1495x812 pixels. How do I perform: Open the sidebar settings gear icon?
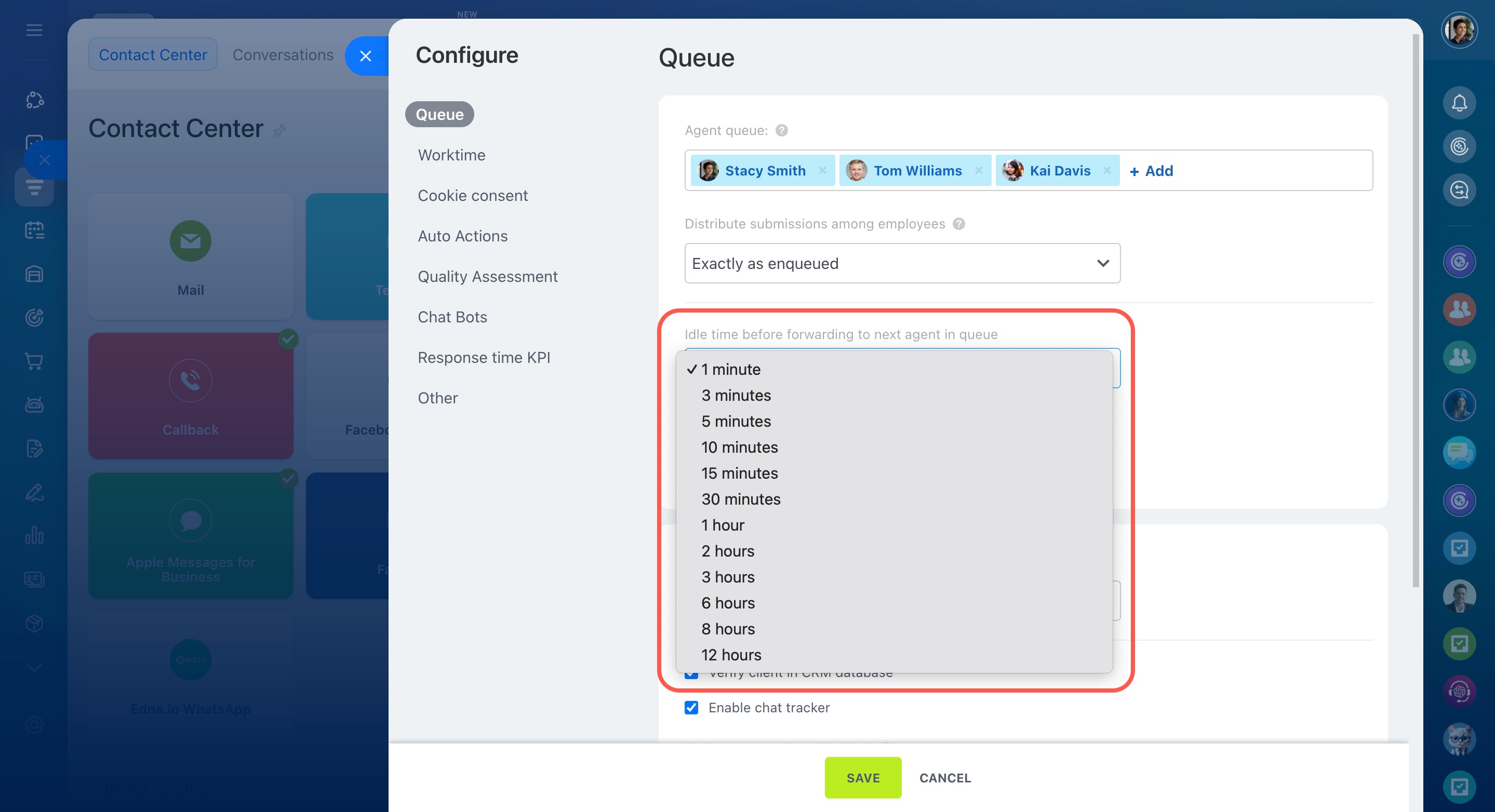tap(34, 724)
